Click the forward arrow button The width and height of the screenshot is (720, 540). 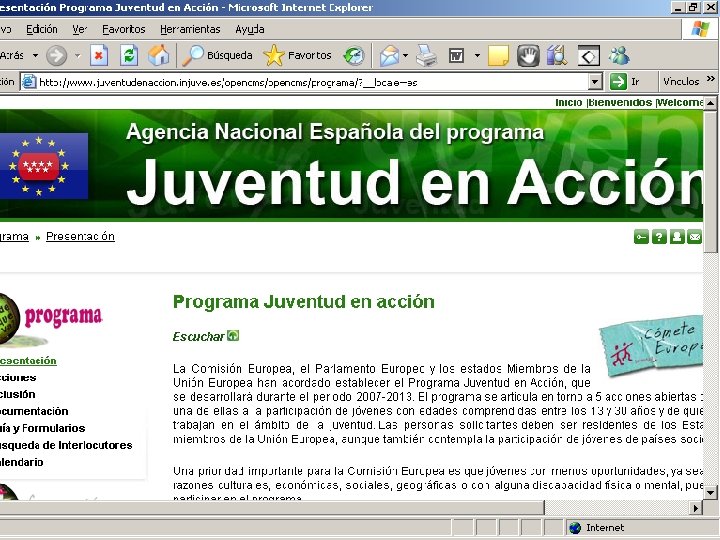(x=57, y=56)
